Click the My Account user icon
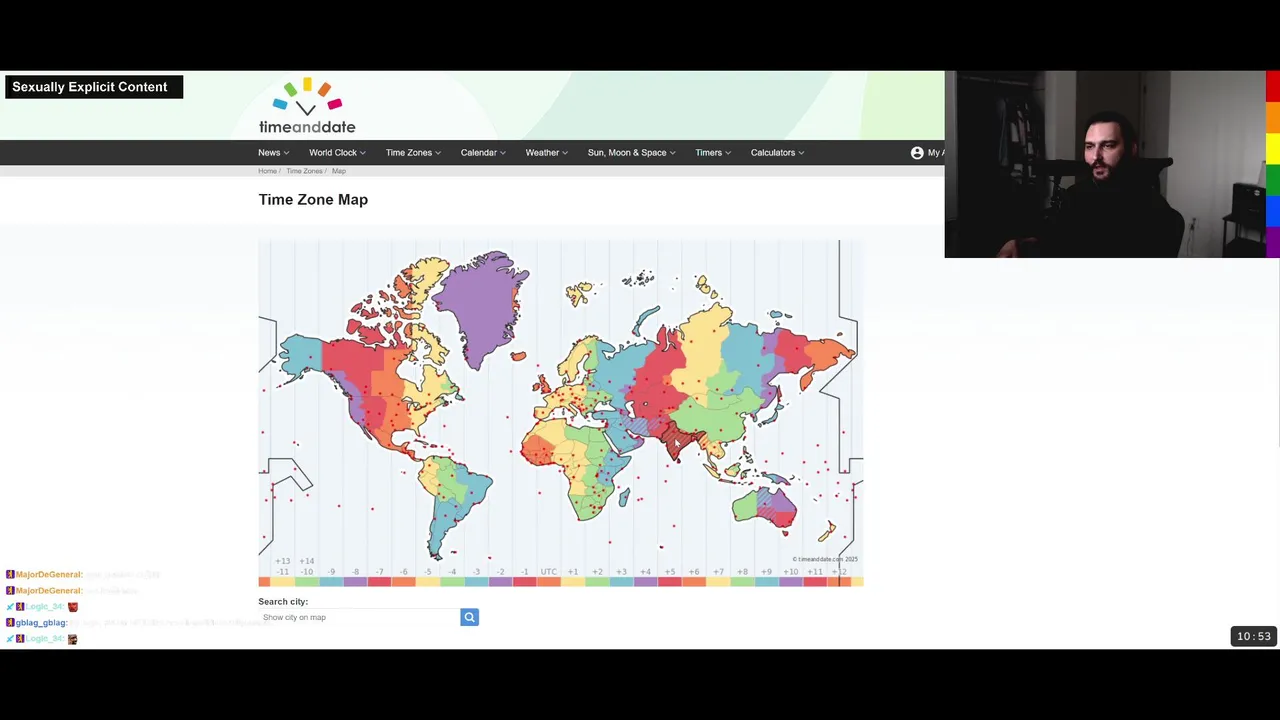This screenshot has width=1280, height=720. tap(917, 153)
